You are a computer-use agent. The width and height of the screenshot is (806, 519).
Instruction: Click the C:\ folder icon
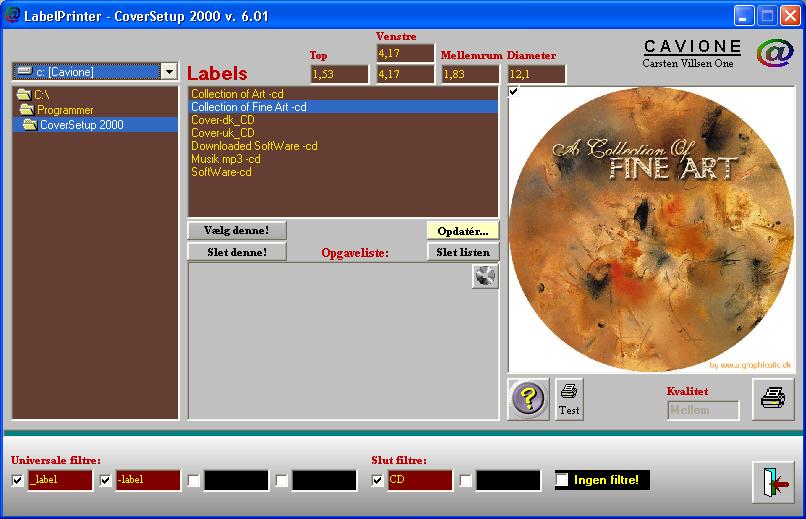tap(24, 95)
